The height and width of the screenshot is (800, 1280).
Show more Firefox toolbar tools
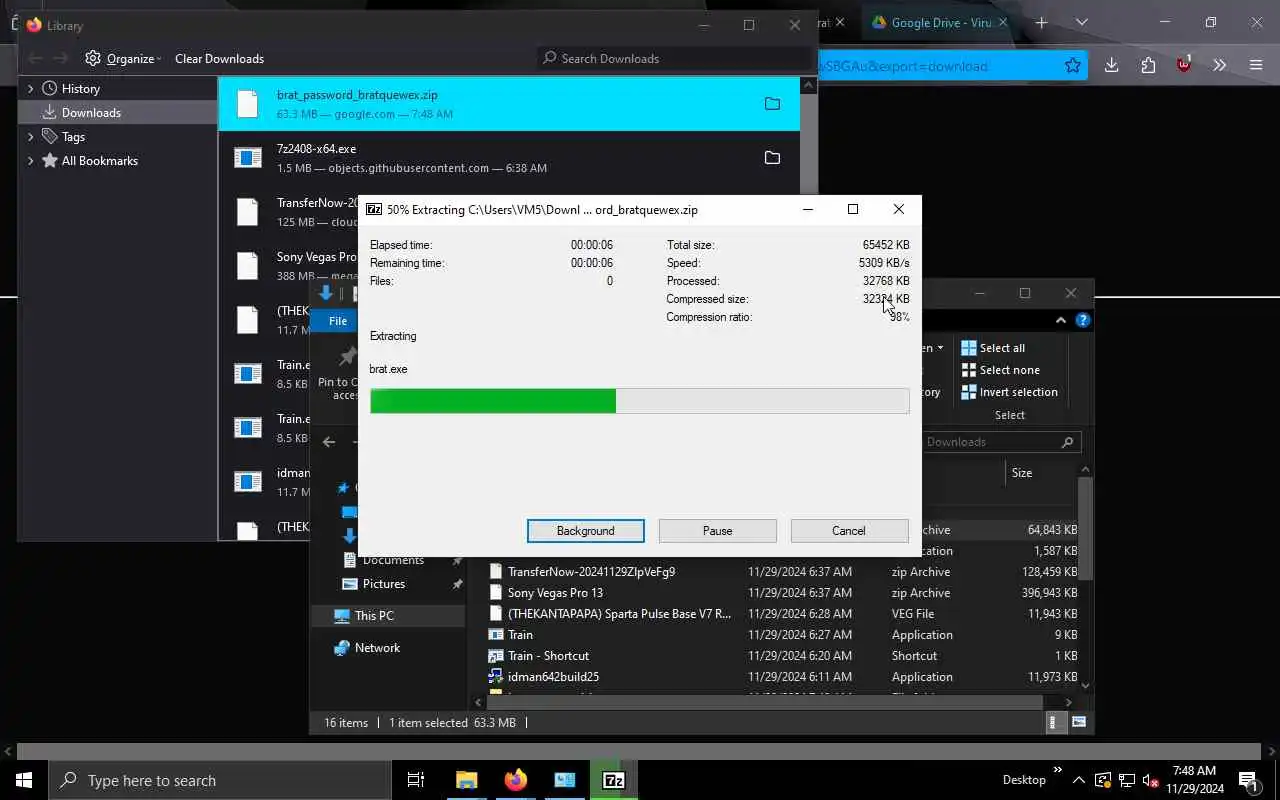tap(1219, 66)
